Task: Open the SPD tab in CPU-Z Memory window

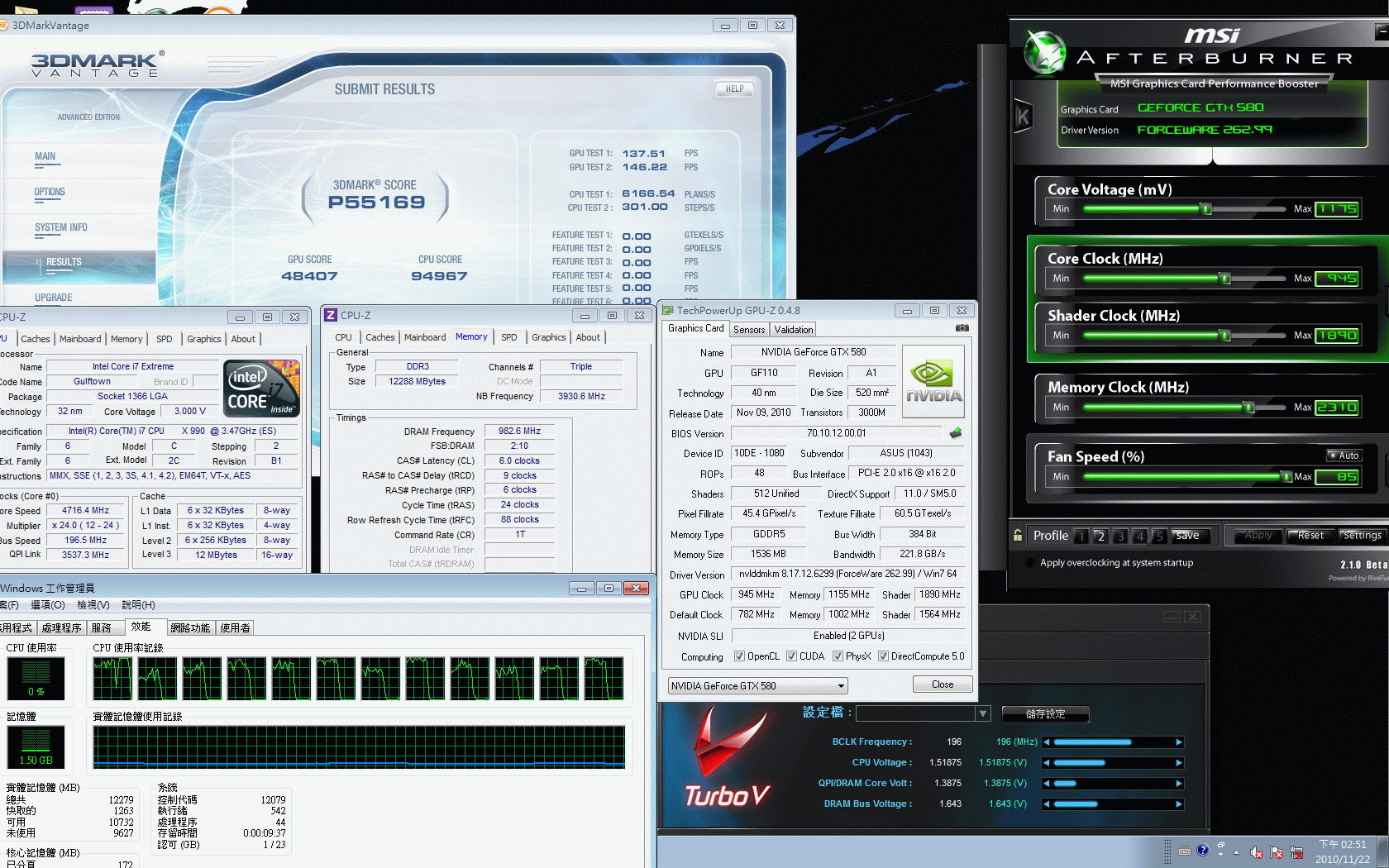Action: 509,337
